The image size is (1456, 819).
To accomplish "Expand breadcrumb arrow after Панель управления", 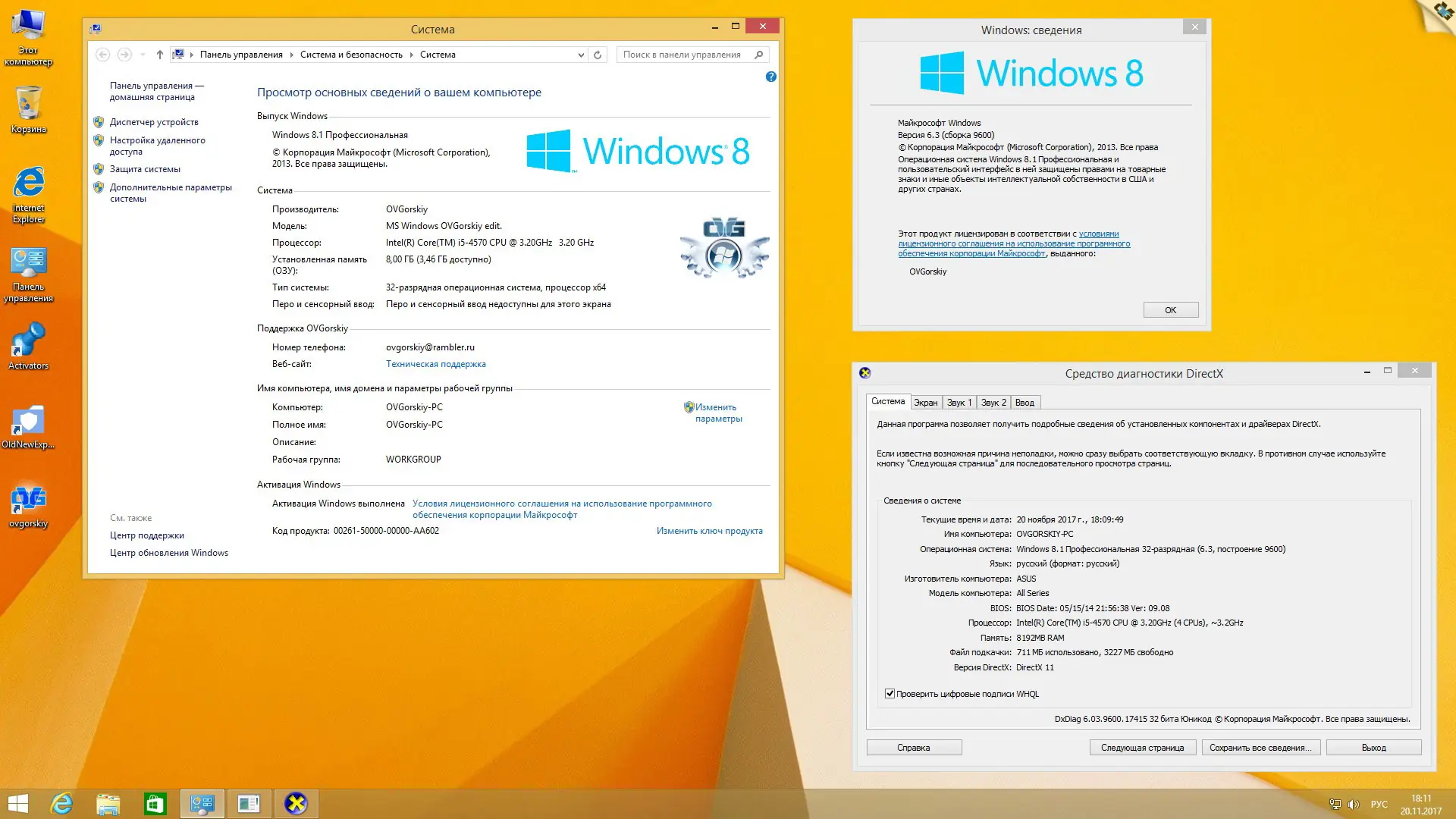I will click(292, 55).
